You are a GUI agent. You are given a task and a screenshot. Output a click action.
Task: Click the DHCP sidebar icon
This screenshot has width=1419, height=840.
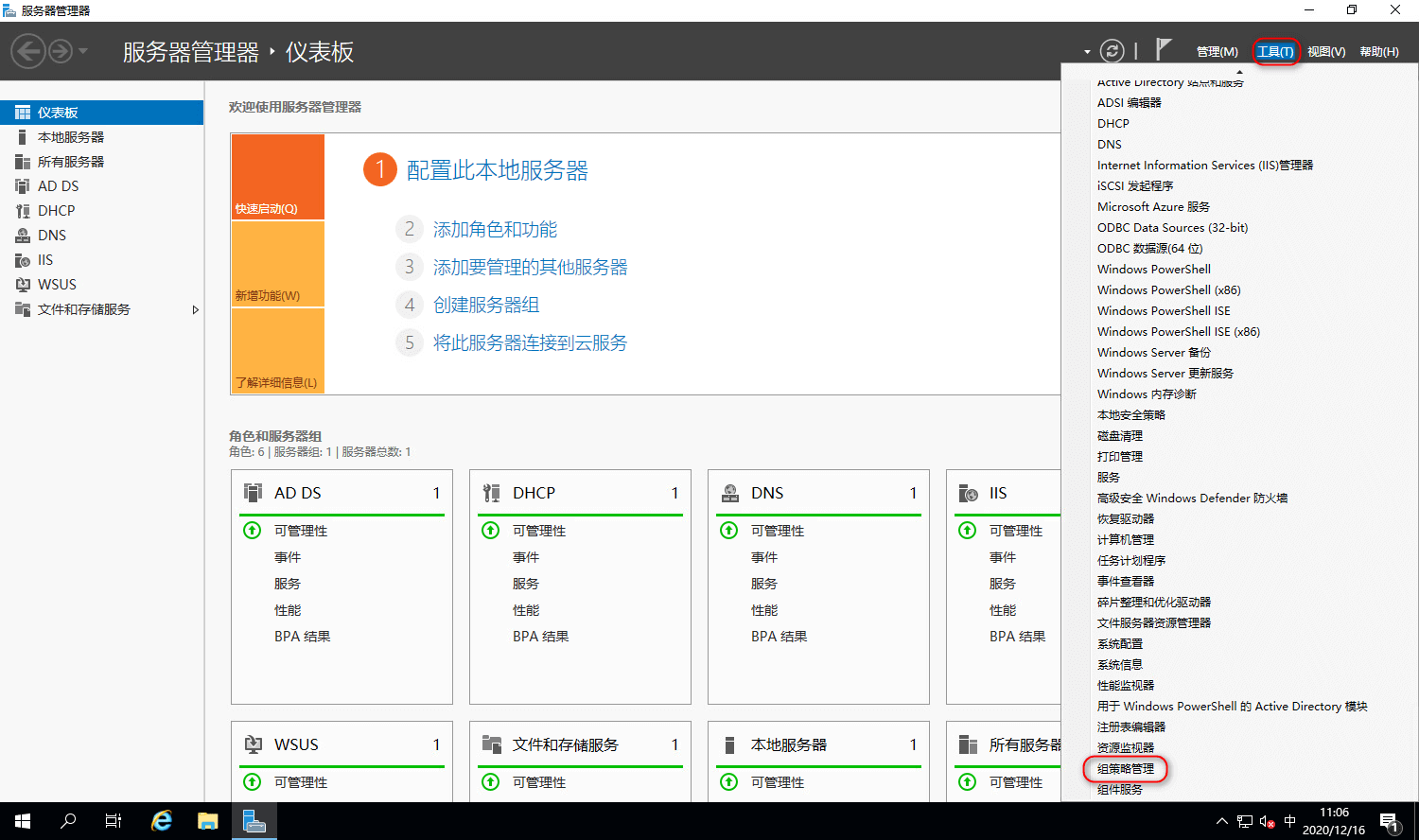pyautogui.click(x=23, y=211)
